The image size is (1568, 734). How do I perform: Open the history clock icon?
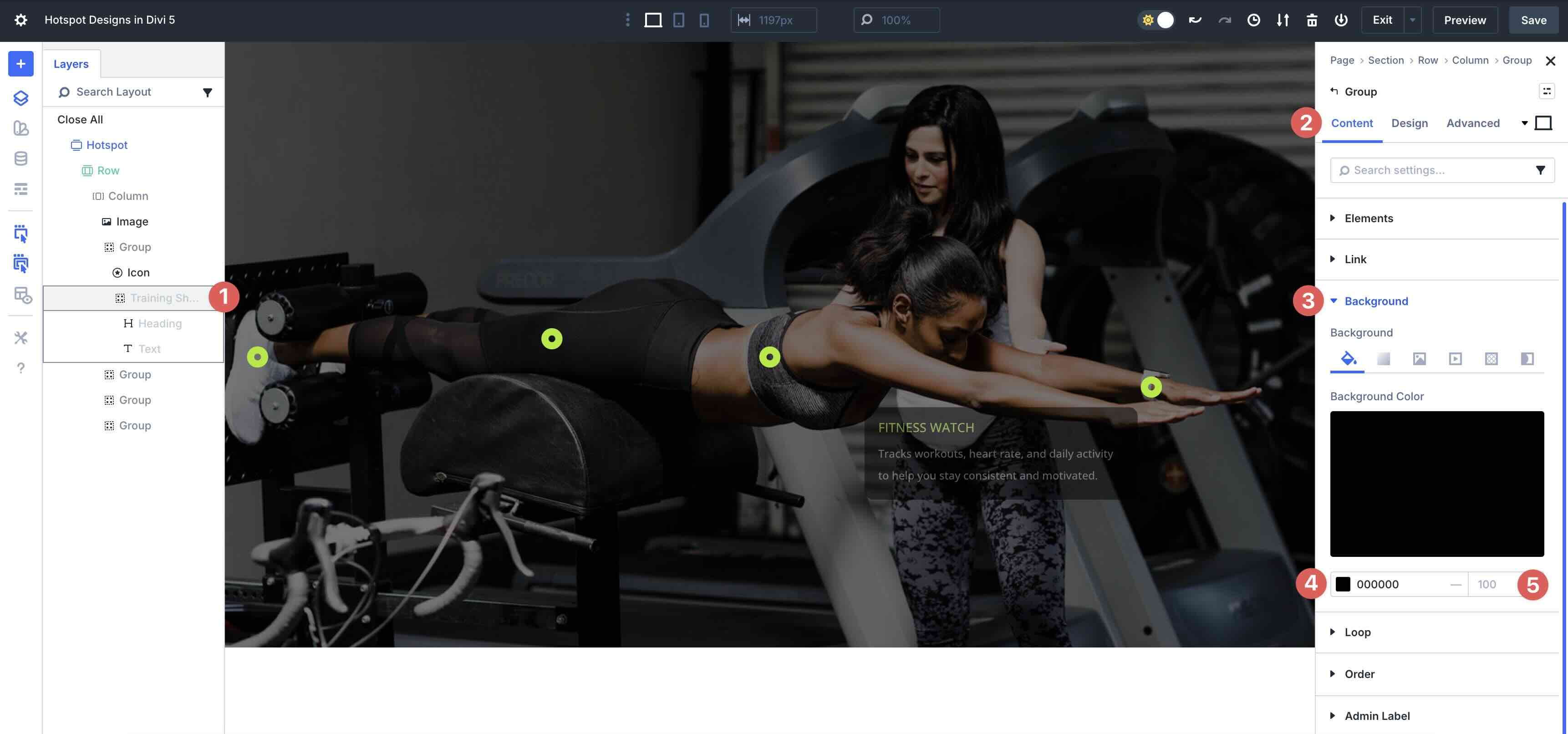[1253, 20]
